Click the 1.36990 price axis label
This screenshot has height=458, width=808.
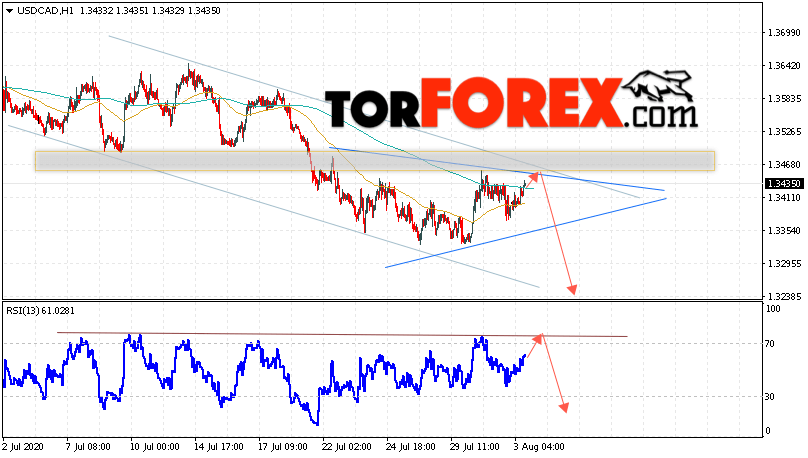pyautogui.click(x=784, y=33)
